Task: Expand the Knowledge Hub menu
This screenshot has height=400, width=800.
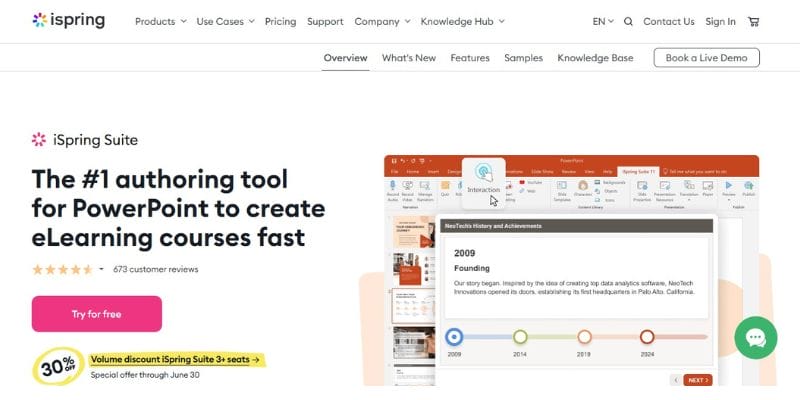Action: pos(462,21)
